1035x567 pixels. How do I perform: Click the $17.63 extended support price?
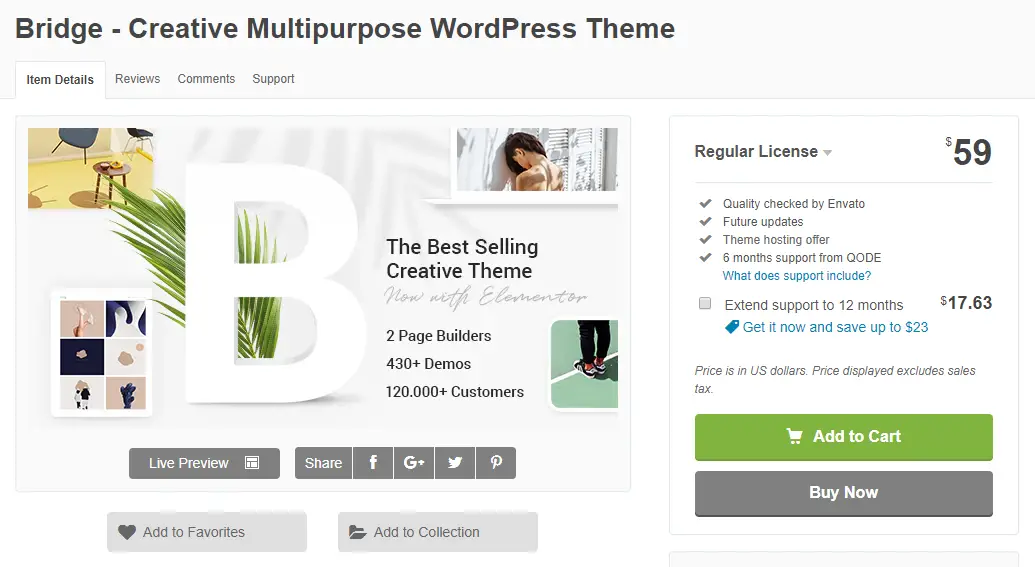pyautogui.click(x=966, y=302)
